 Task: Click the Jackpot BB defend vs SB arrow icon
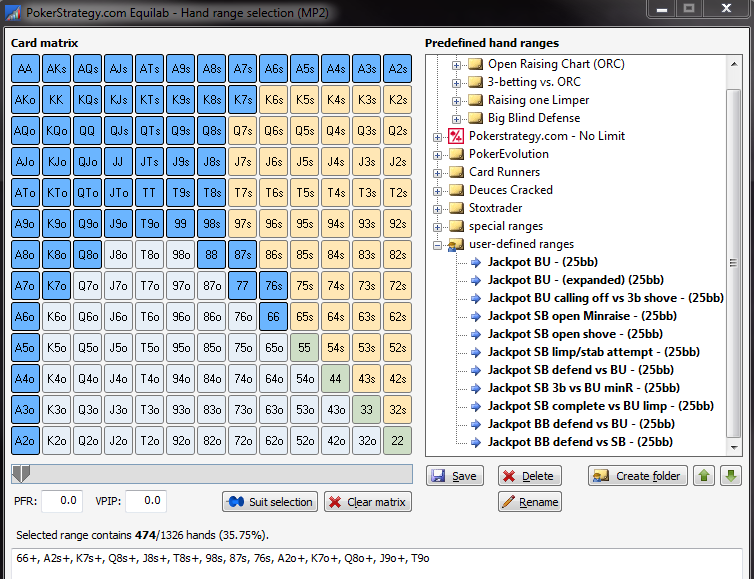pyautogui.click(x=476, y=442)
